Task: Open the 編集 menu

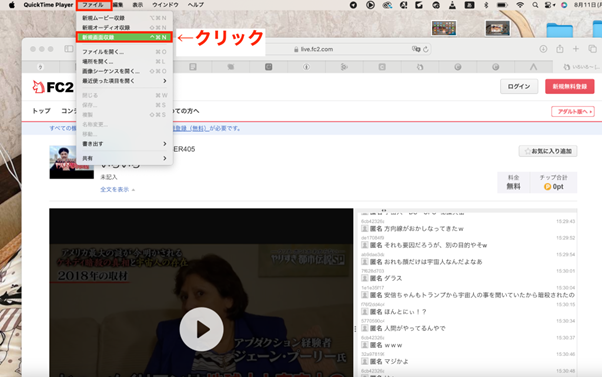Action: [x=118, y=5]
